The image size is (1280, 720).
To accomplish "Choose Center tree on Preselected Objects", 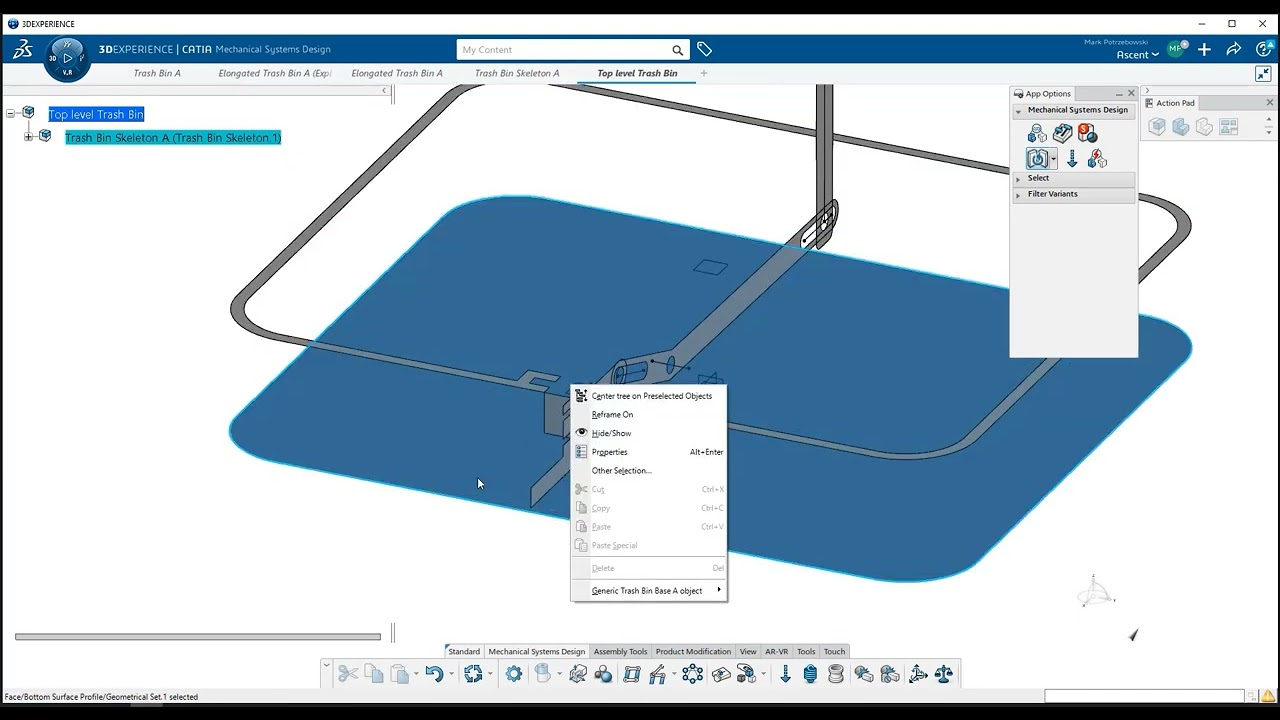I will (x=649, y=396).
